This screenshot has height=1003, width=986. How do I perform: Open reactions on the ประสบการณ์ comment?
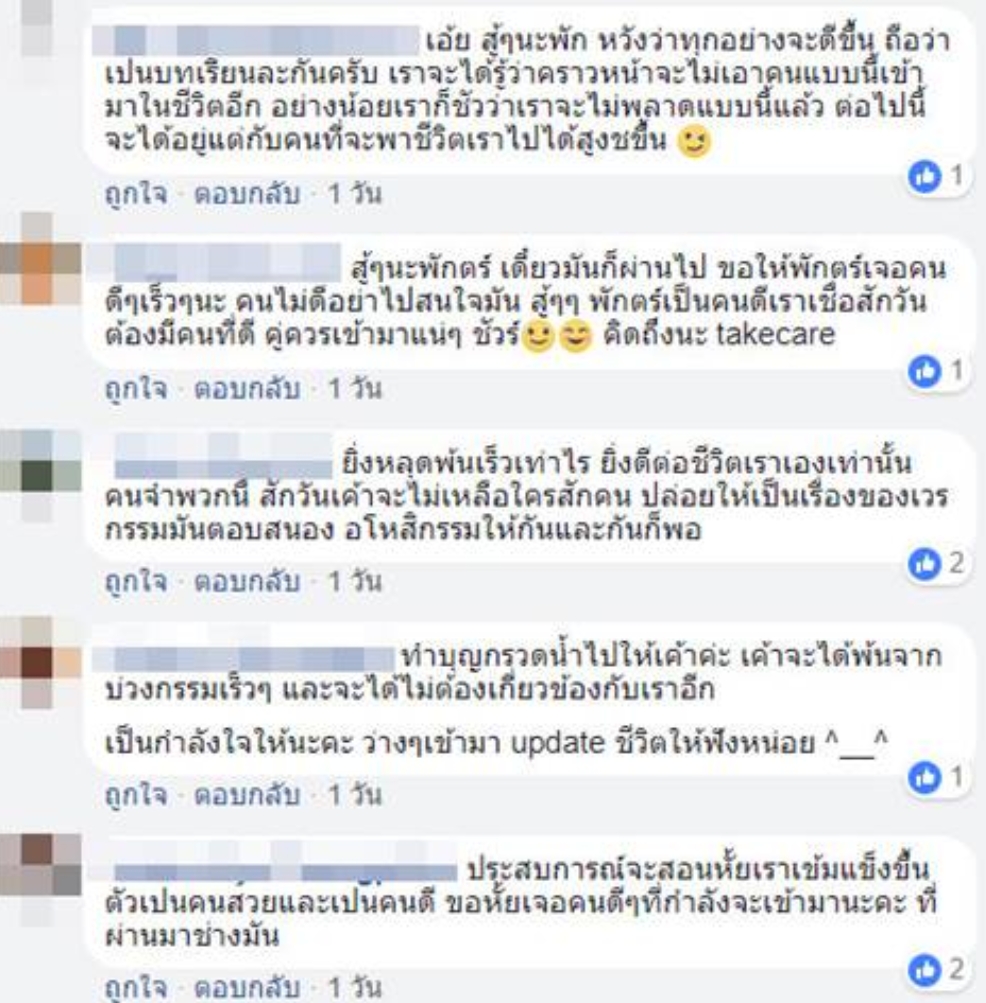pos(938,969)
